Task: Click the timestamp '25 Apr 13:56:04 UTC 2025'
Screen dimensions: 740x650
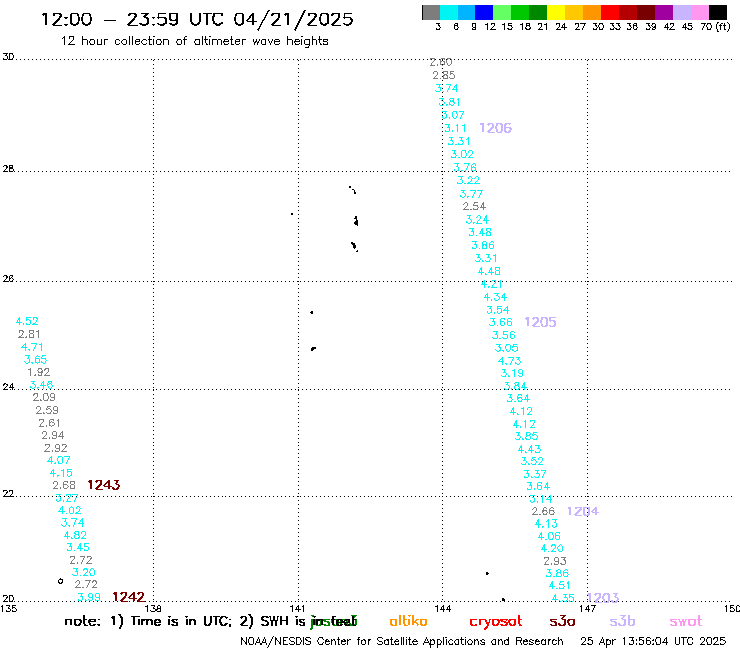Action: (653, 641)
